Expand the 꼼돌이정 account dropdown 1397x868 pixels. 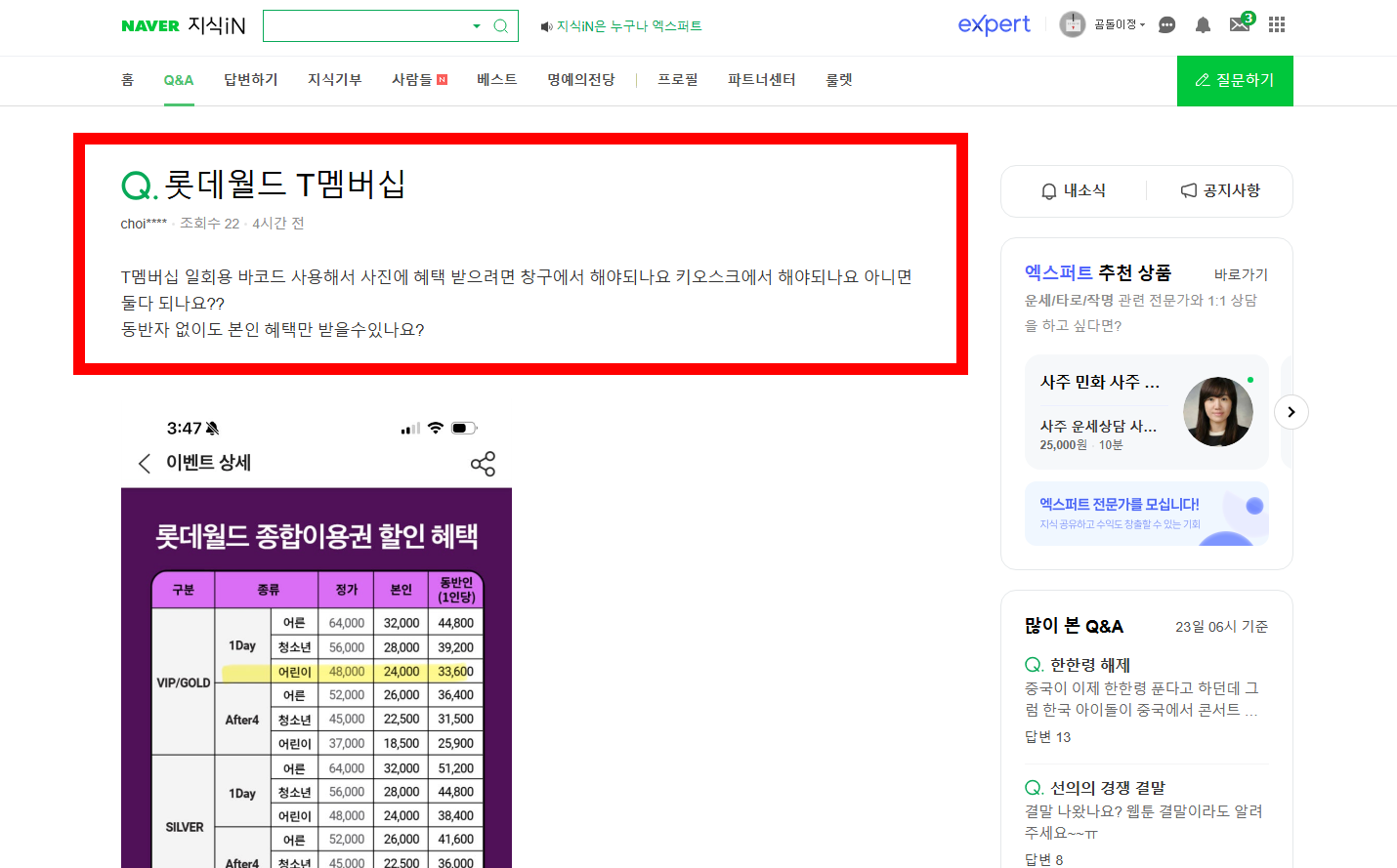click(1120, 24)
